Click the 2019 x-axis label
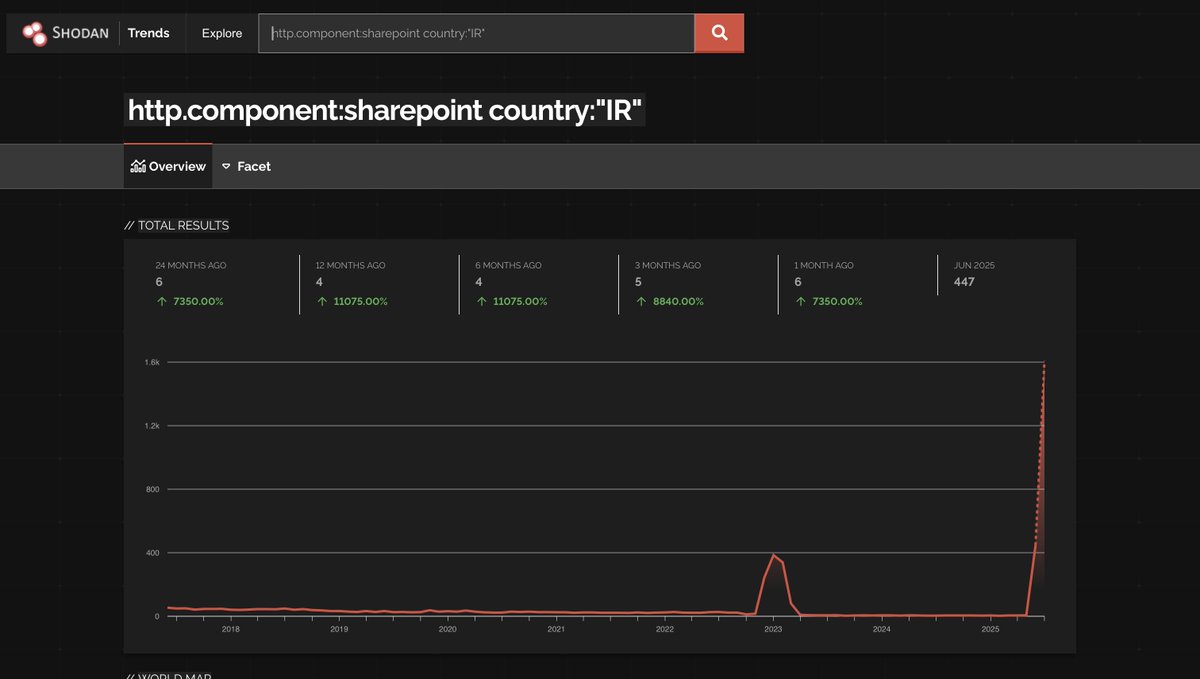 (339, 629)
